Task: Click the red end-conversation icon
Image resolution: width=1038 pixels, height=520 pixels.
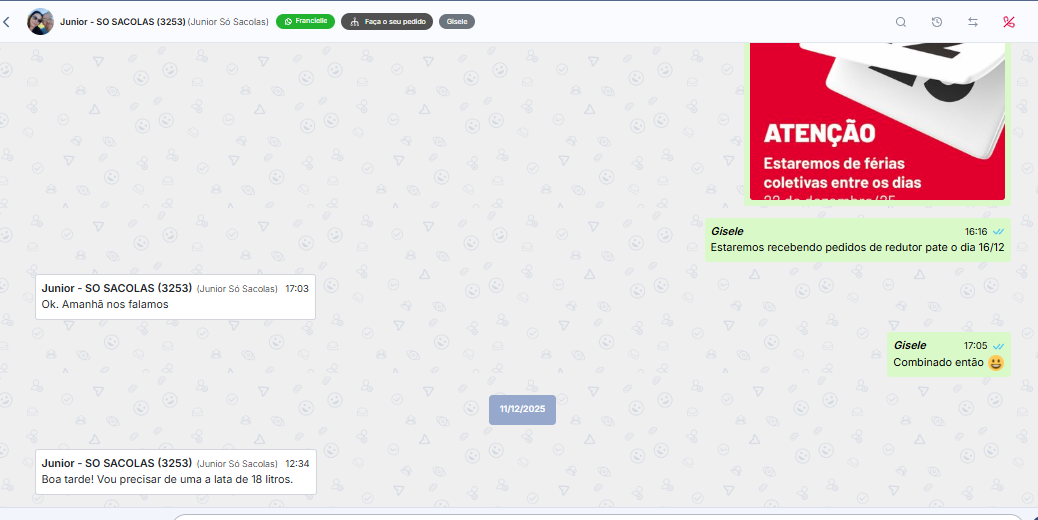Action: click(1008, 22)
